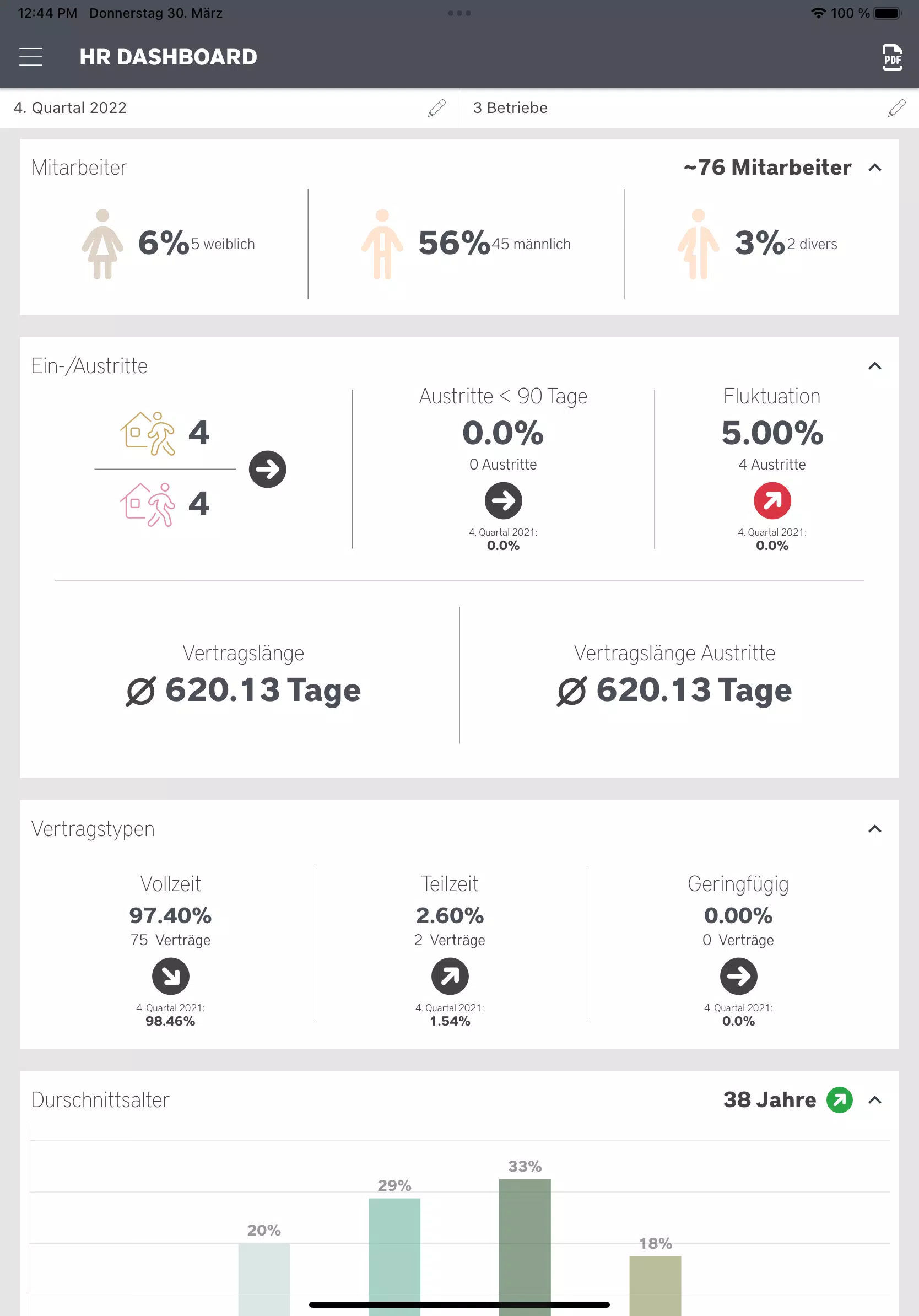Click the arrow beside entries and exits count
This screenshot has width=919, height=1316.
[268, 470]
